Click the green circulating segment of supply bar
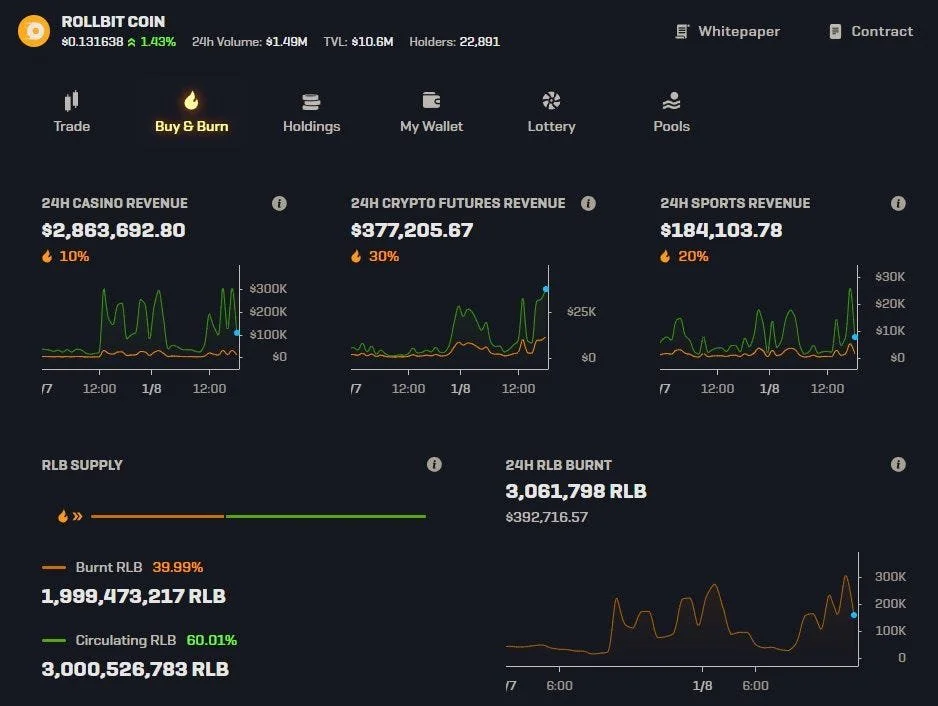The image size is (938, 706). [x=325, y=516]
